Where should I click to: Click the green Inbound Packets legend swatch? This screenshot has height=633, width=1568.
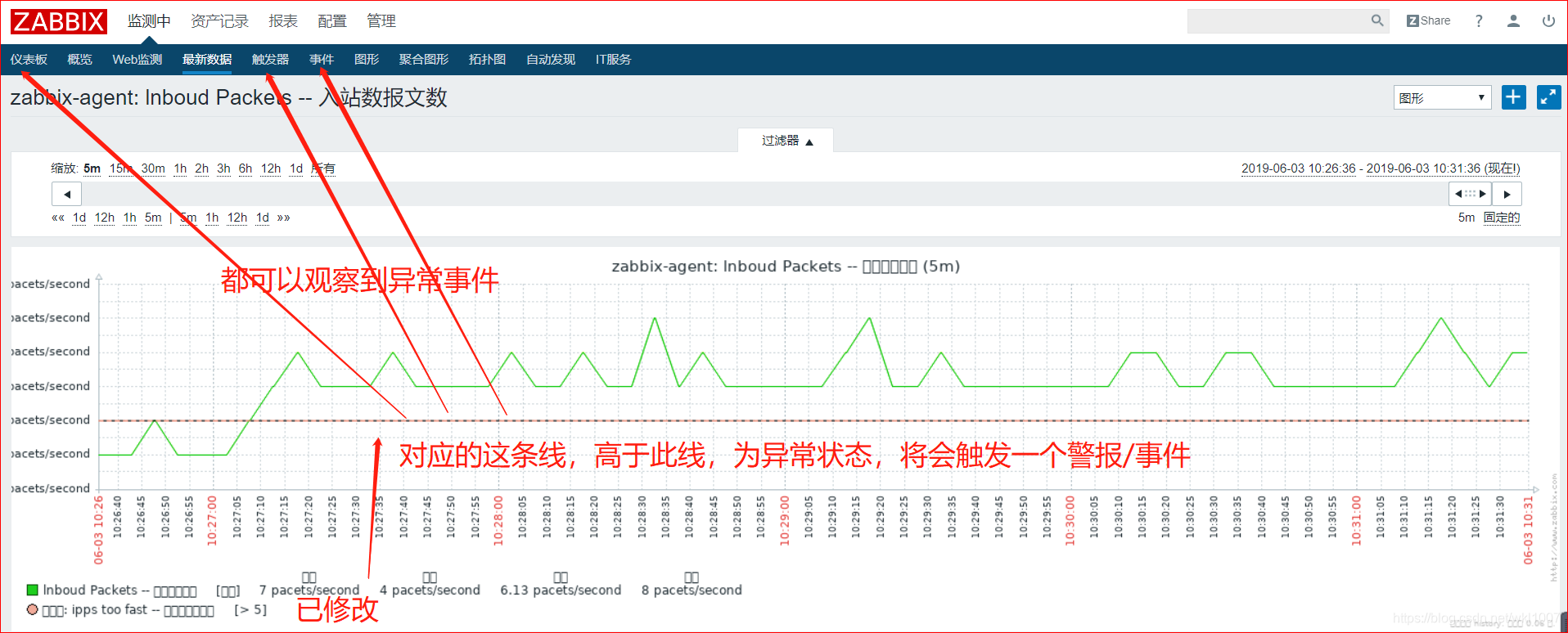click(x=33, y=590)
